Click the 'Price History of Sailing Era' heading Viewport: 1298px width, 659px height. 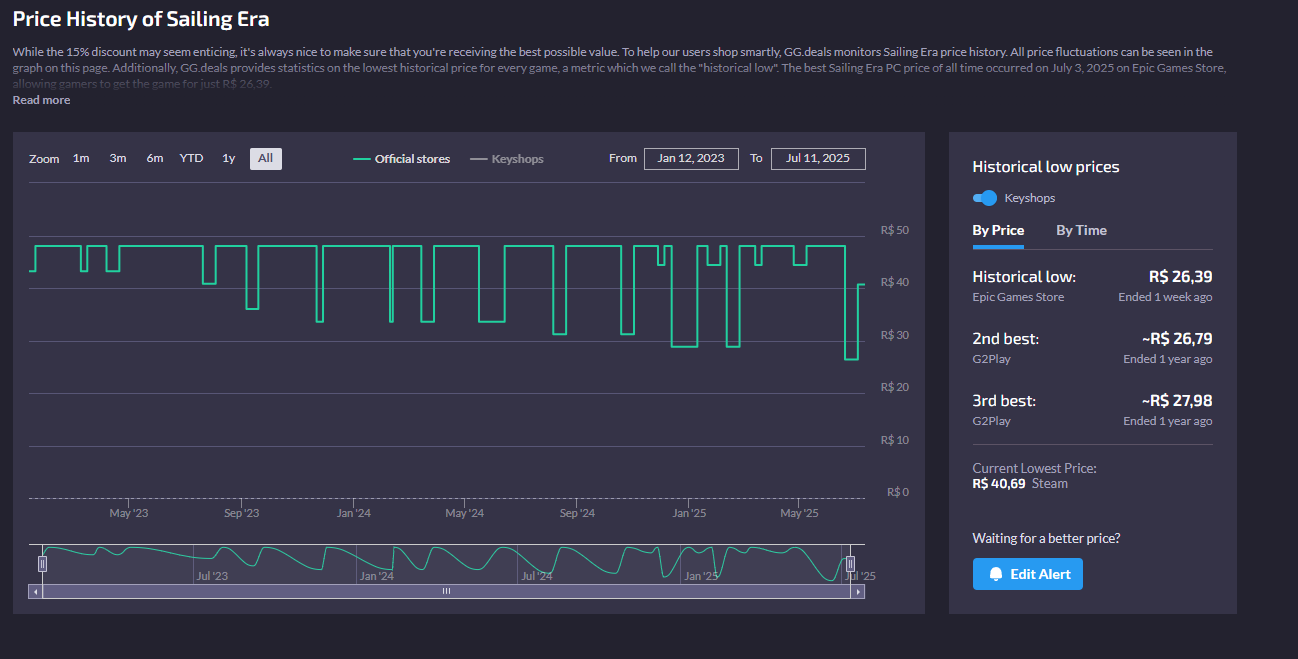(141, 19)
